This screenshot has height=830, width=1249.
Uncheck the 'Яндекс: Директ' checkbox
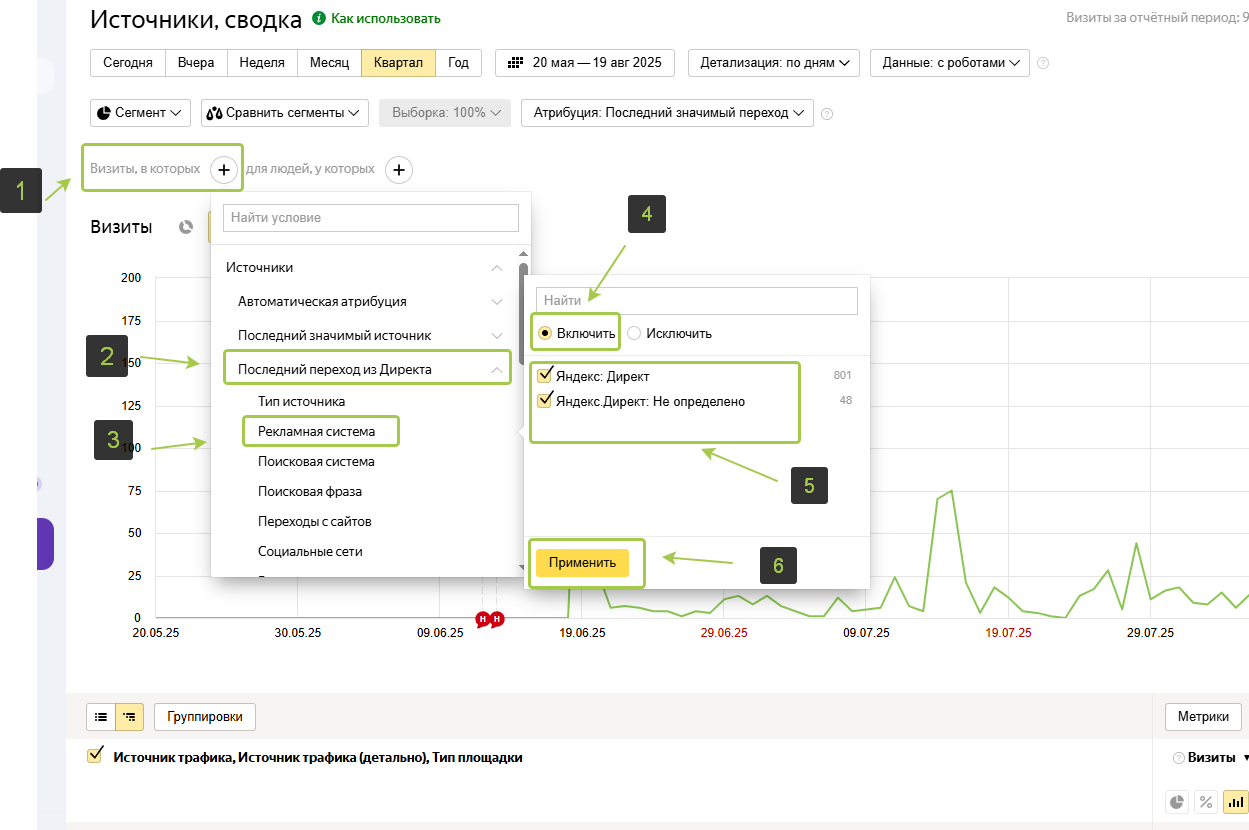545,376
